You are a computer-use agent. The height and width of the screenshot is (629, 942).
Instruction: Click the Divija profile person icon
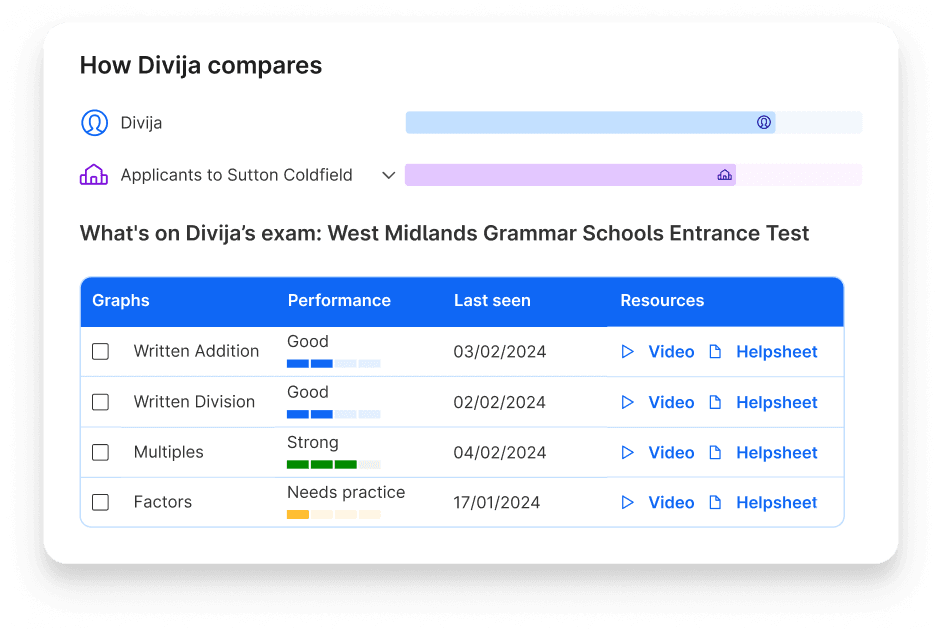point(95,122)
